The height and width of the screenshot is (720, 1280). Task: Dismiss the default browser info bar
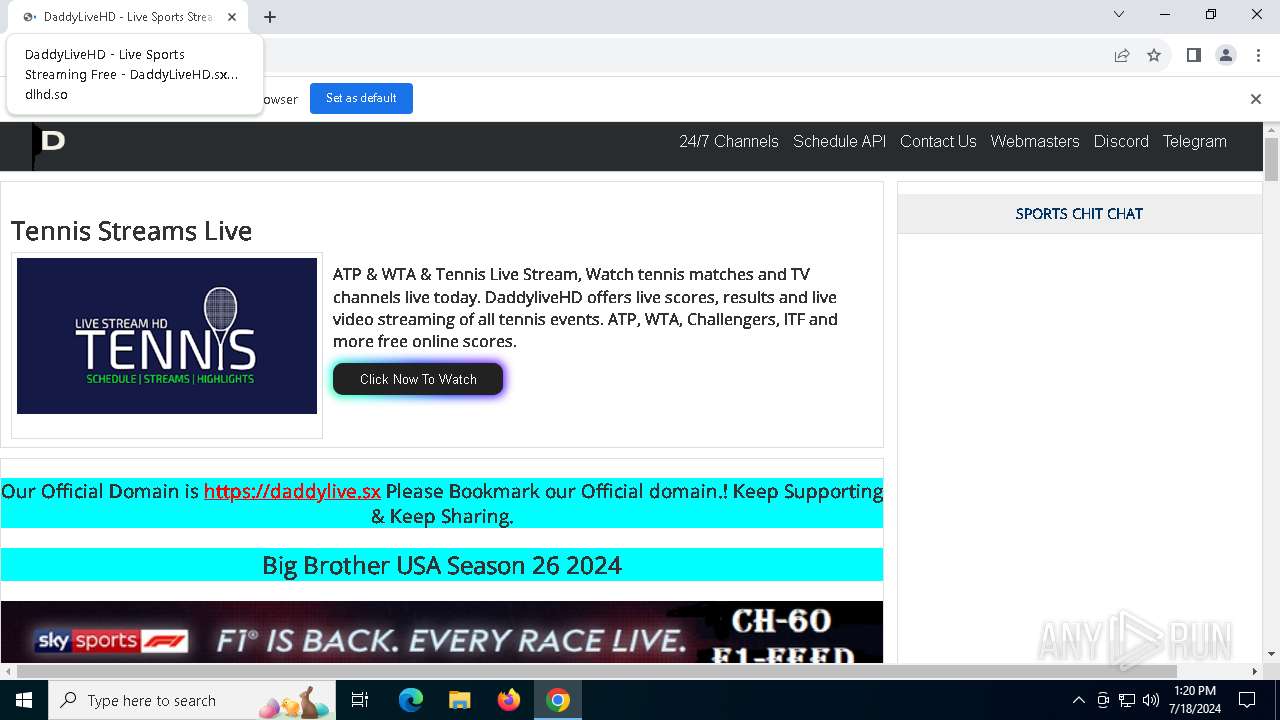[1255, 98]
